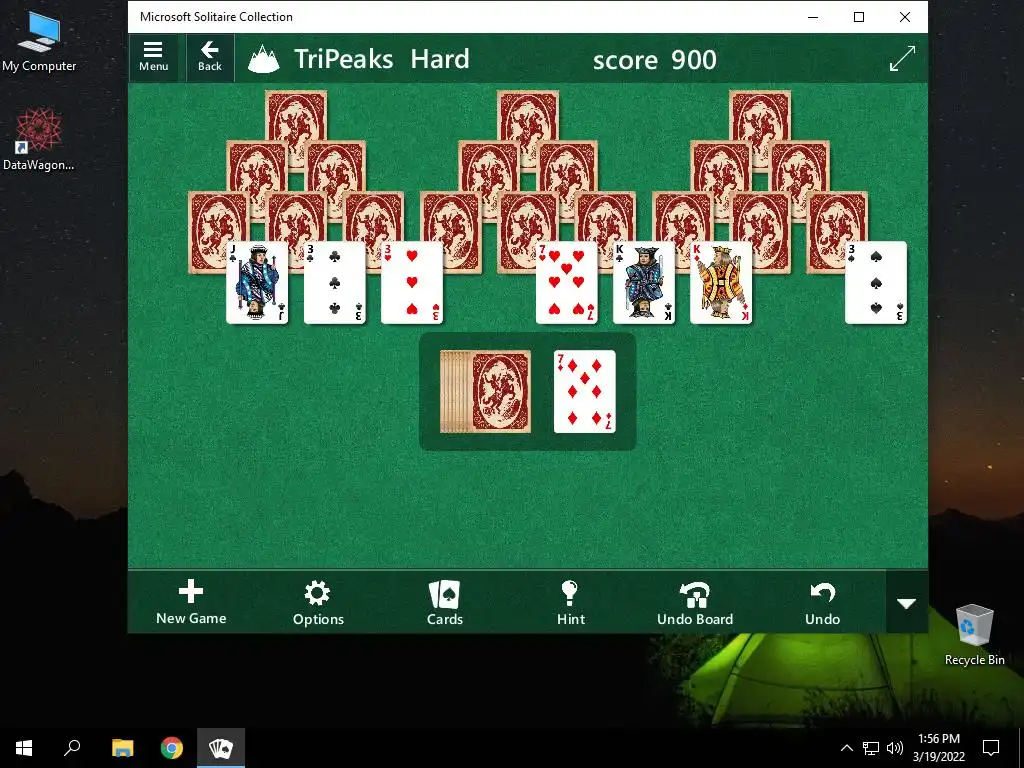Undo the last move
The height and width of the screenshot is (768, 1024).
(822, 603)
